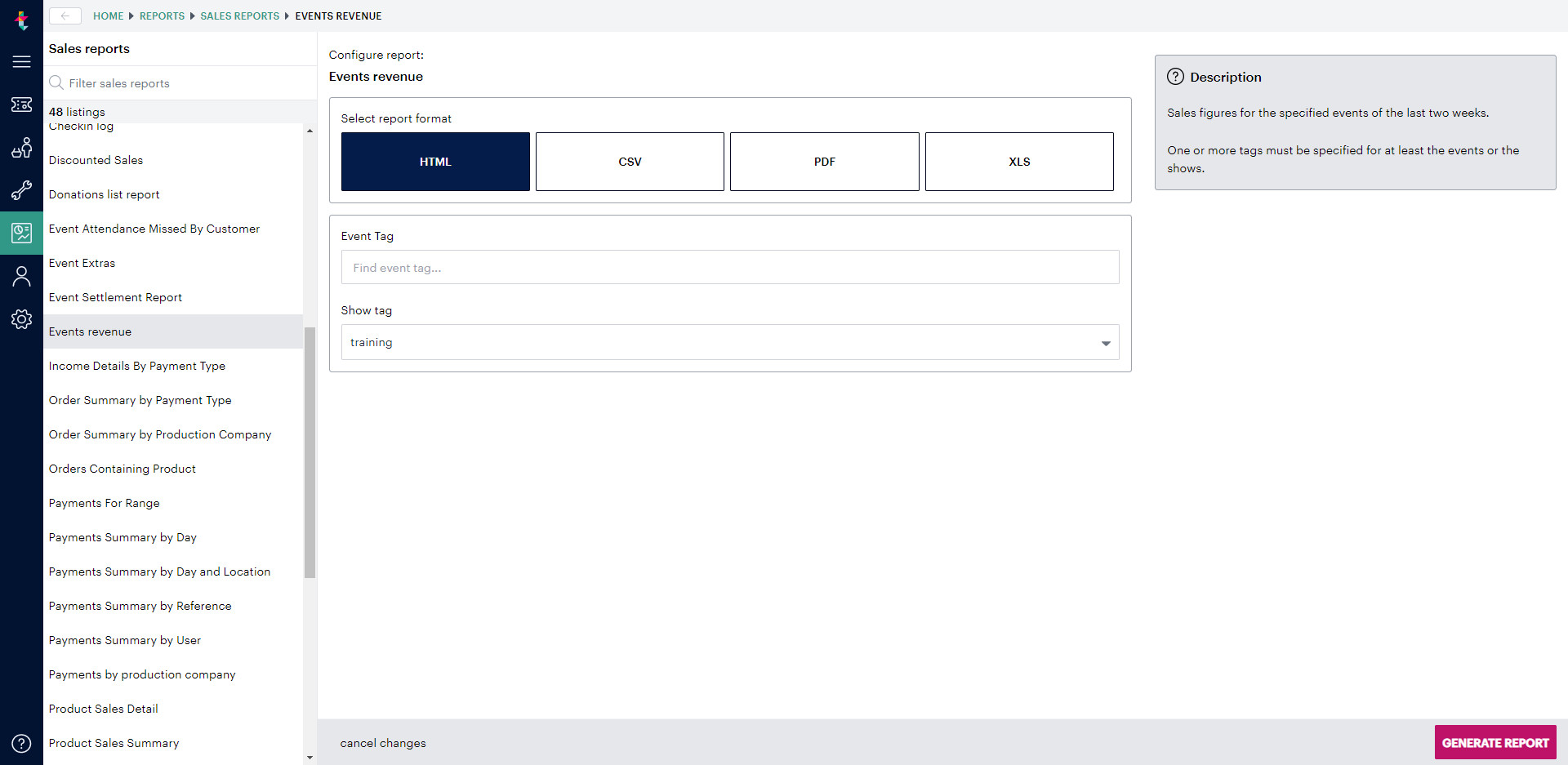Select the PDF report format
Viewport: 1568px width, 765px height.
(824, 161)
